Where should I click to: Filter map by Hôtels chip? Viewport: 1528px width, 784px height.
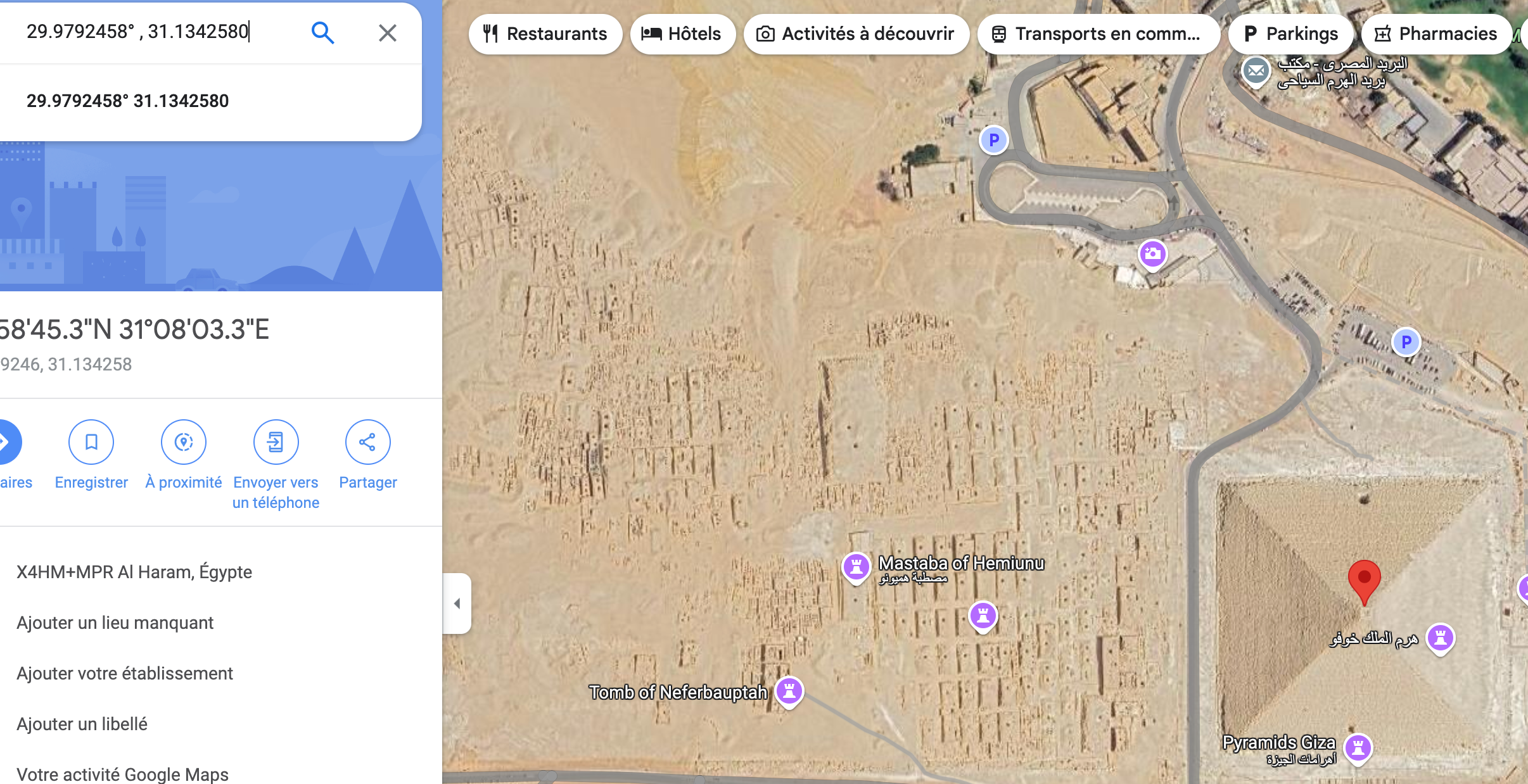point(682,34)
